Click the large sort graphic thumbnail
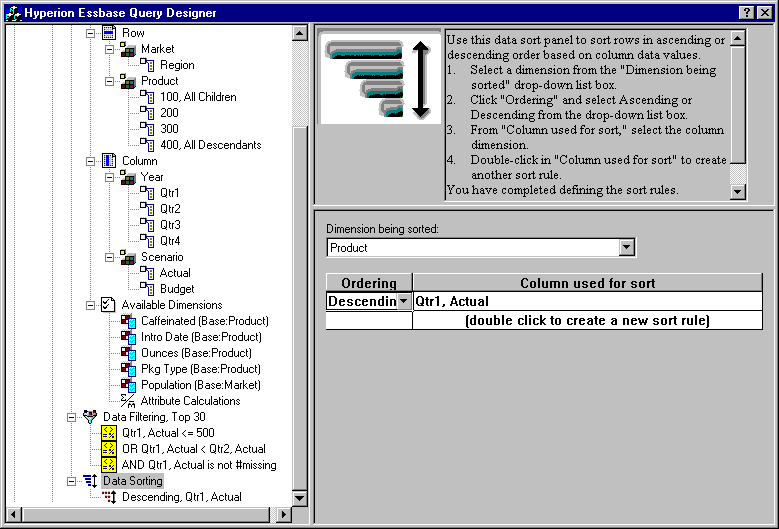The width and height of the screenshot is (779, 529). (379, 78)
